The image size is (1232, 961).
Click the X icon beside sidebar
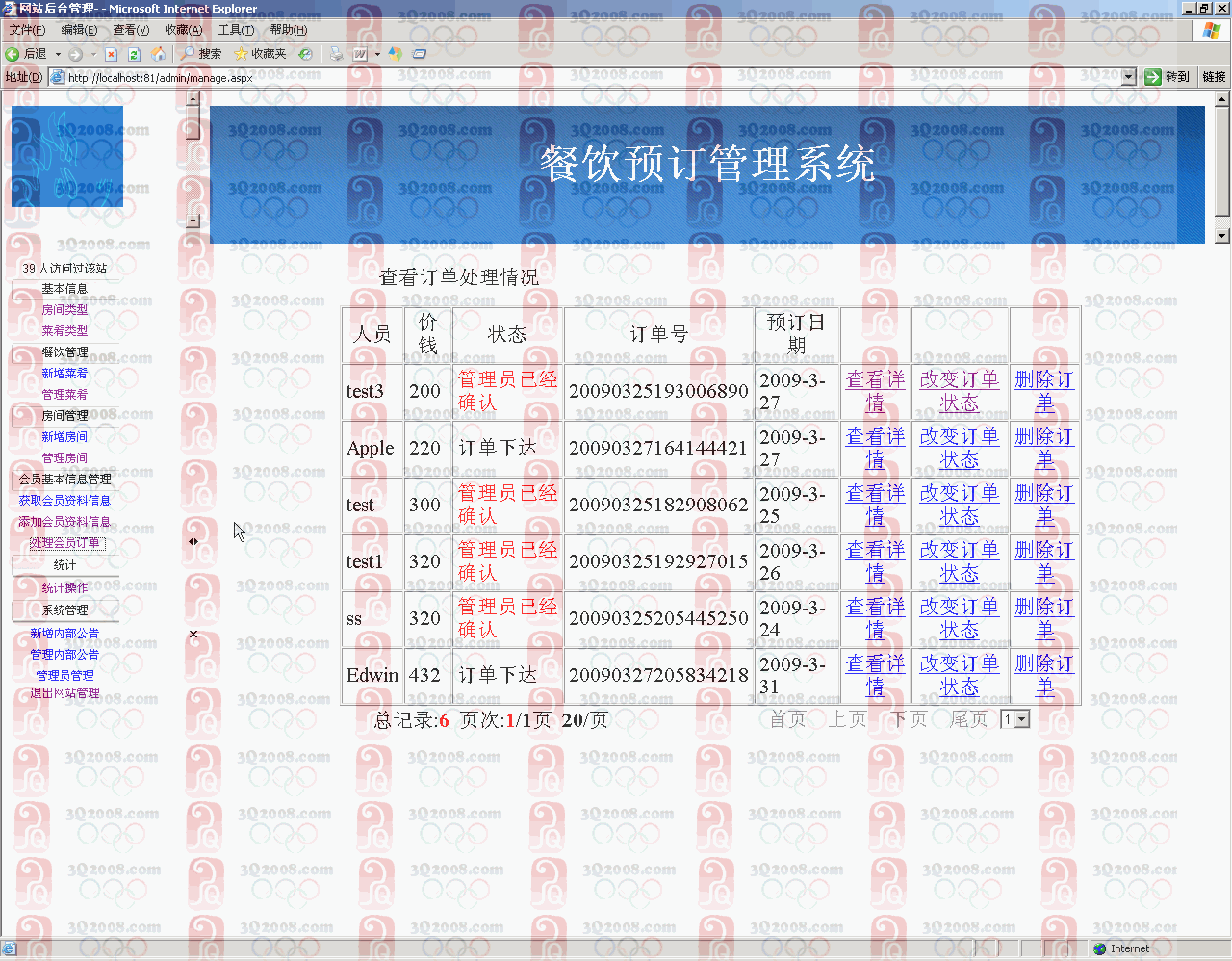(x=193, y=634)
